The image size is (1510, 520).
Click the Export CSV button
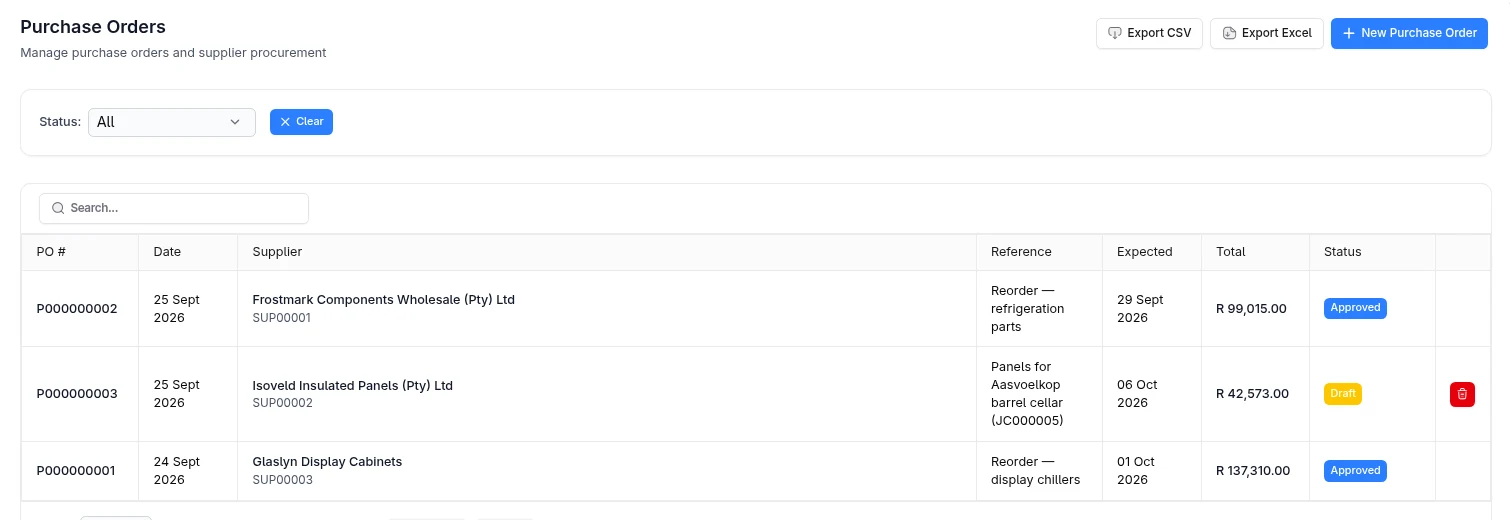1149,33
